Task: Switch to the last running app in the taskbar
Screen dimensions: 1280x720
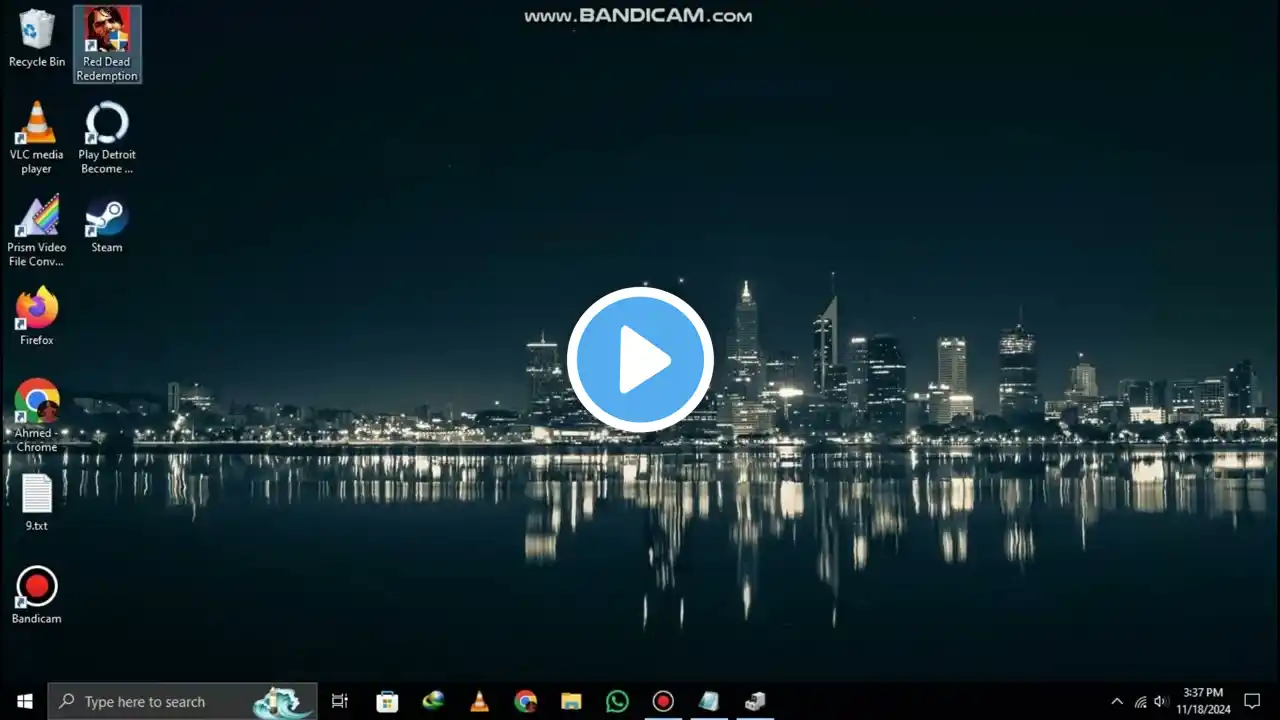Action: tap(755, 701)
